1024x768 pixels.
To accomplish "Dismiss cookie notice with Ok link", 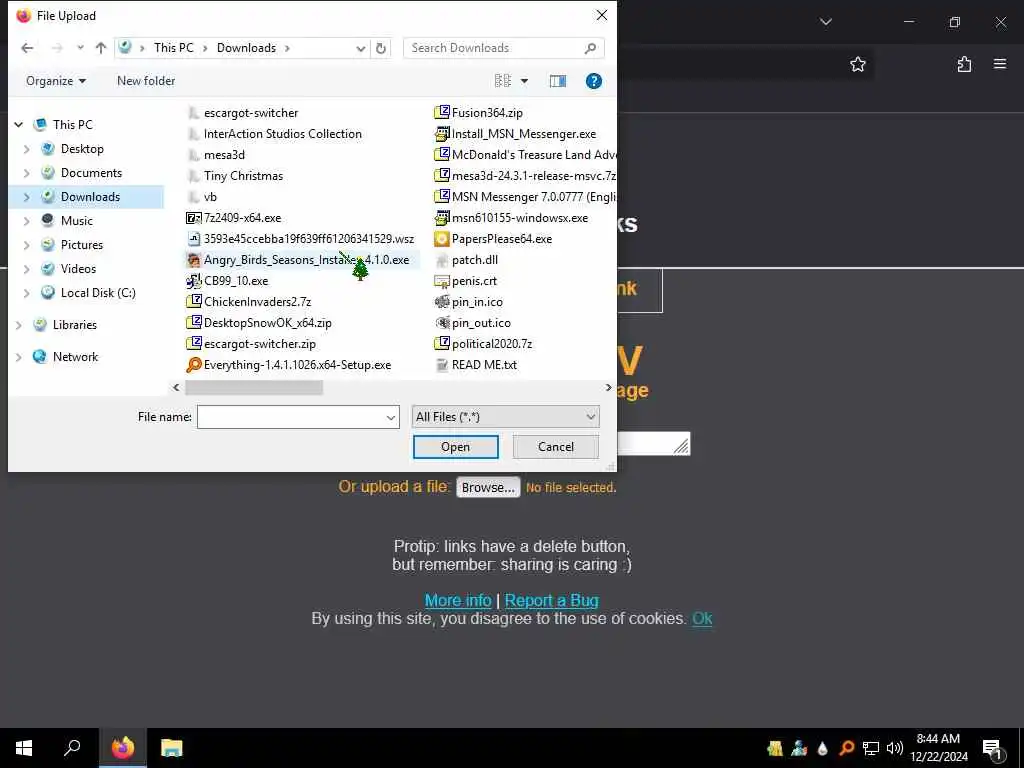I will [702, 618].
